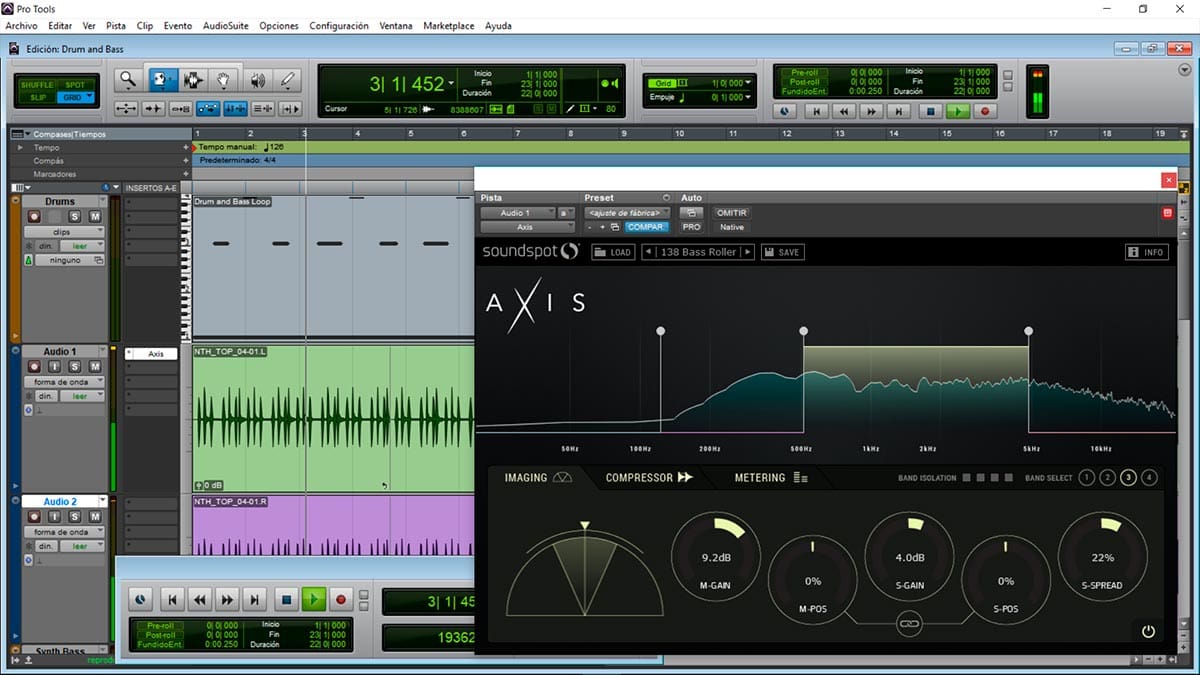Viewport: 1200px width, 675px height.
Task: Click Rewind in the main transport
Action: (x=845, y=112)
